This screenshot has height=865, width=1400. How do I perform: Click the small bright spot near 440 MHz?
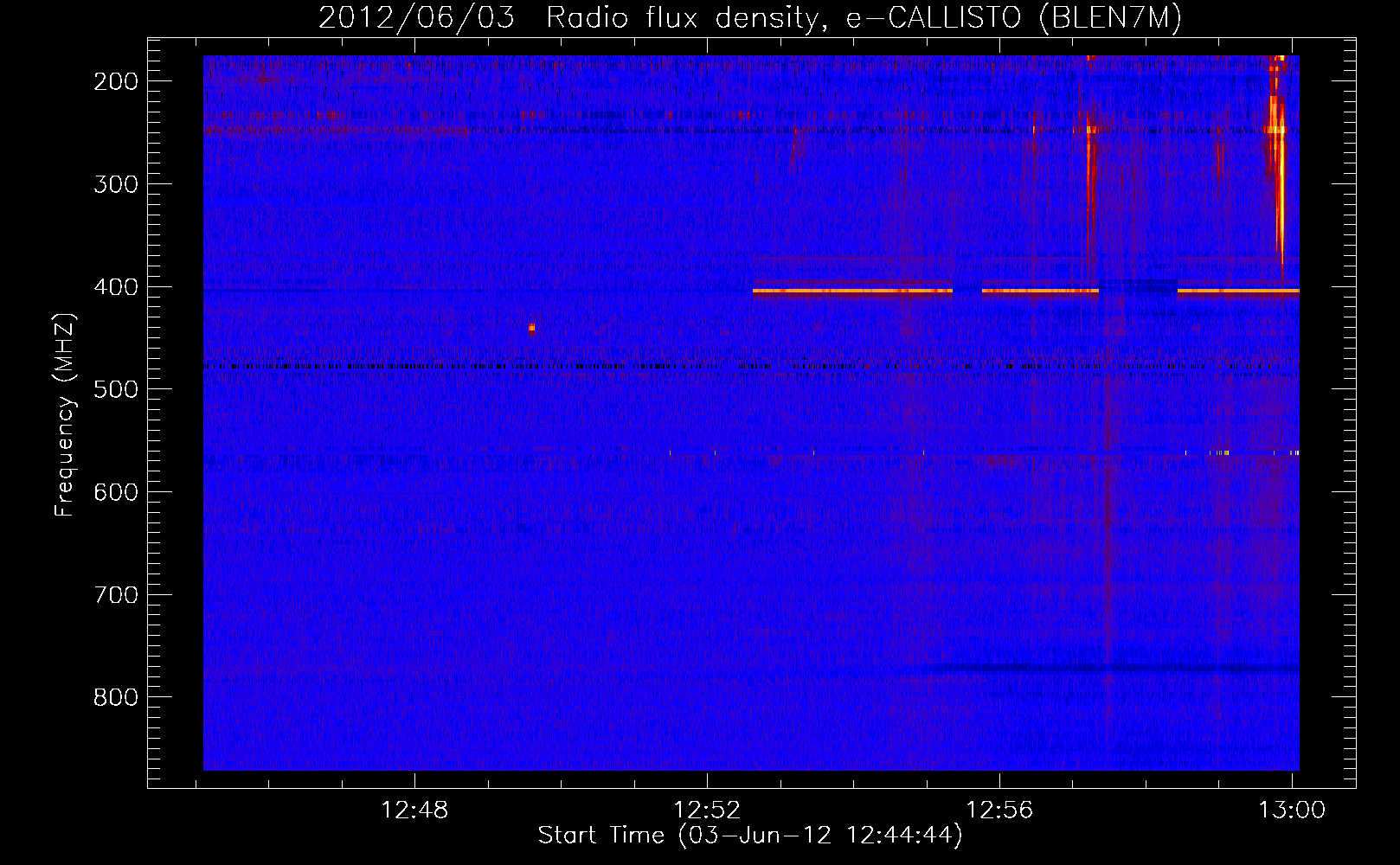531,328
